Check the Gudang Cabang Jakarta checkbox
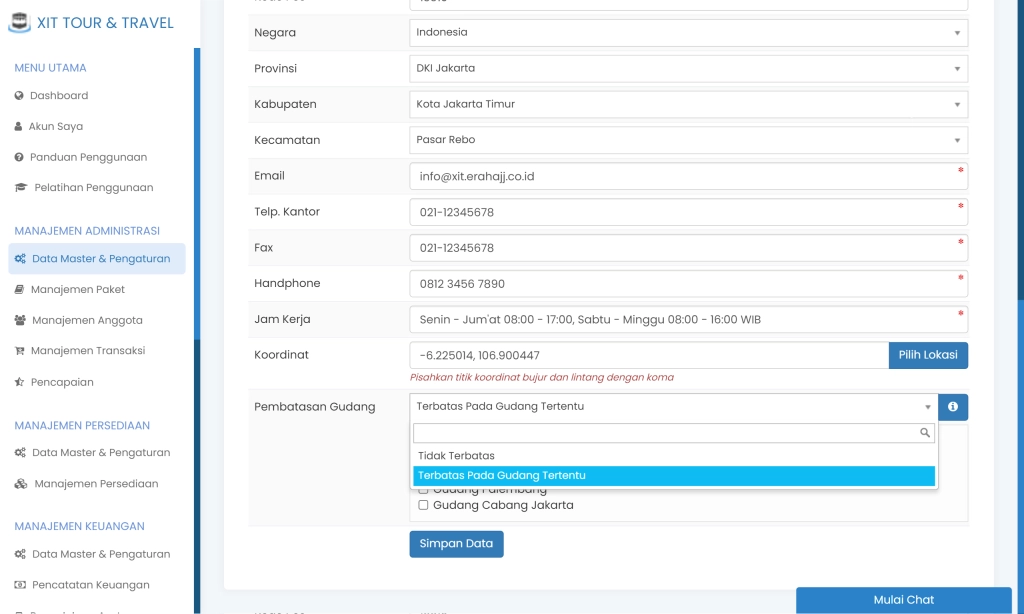Image resolution: width=1024 pixels, height=614 pixels. pos(423,505)
